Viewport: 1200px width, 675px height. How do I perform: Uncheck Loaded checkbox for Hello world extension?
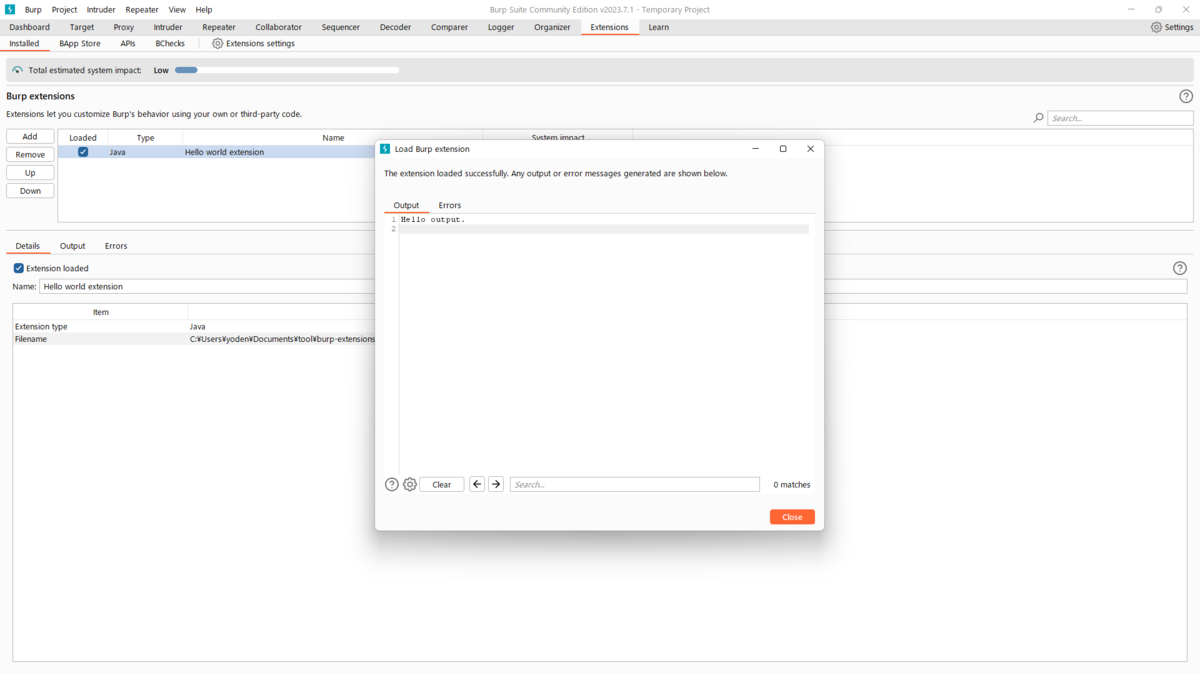[x=83, y=152]
